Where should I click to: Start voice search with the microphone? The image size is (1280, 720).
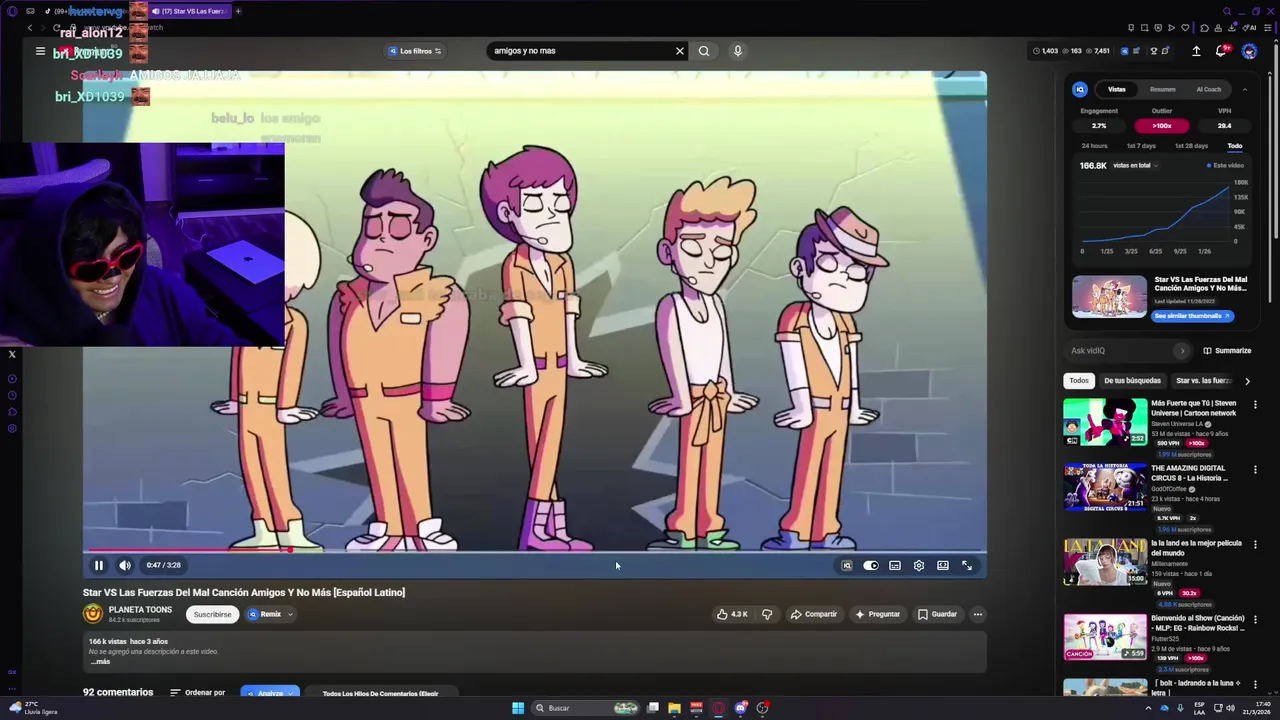738,51
